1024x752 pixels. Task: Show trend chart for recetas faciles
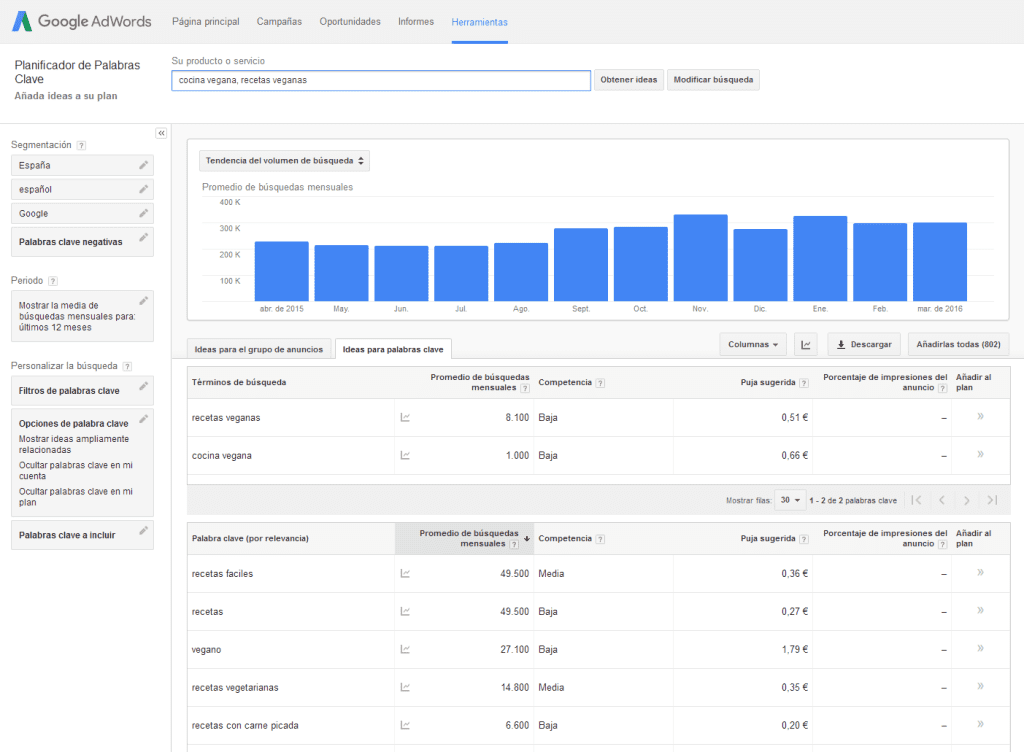(x=405, y=573)
